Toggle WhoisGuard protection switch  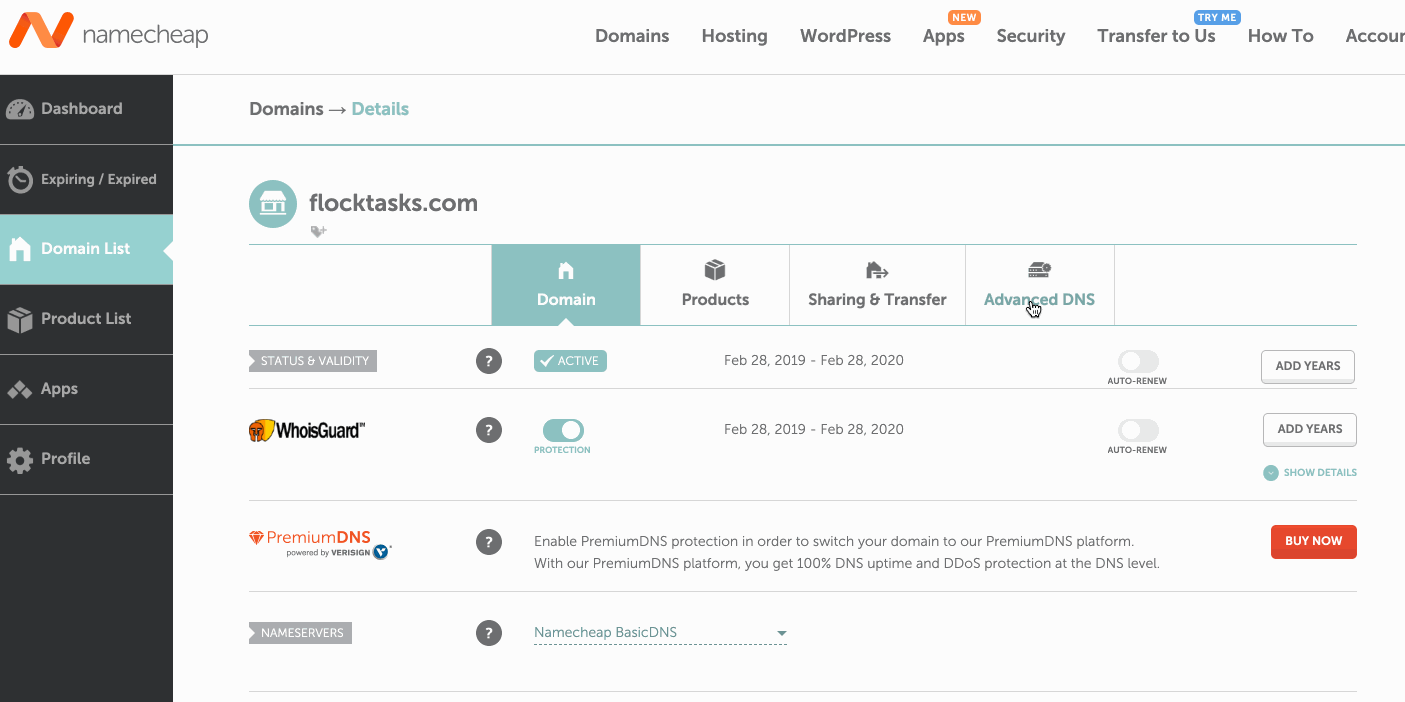point(563,430)
